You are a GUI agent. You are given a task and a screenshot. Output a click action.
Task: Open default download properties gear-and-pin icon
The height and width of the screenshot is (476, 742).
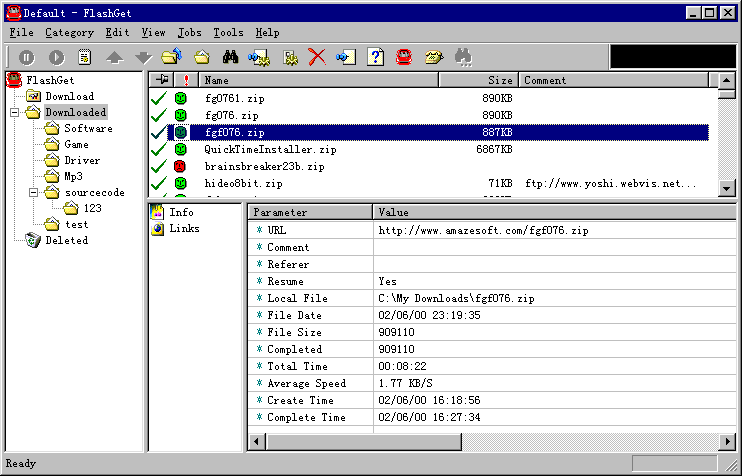pyautogui.click(x=259, y=58)
